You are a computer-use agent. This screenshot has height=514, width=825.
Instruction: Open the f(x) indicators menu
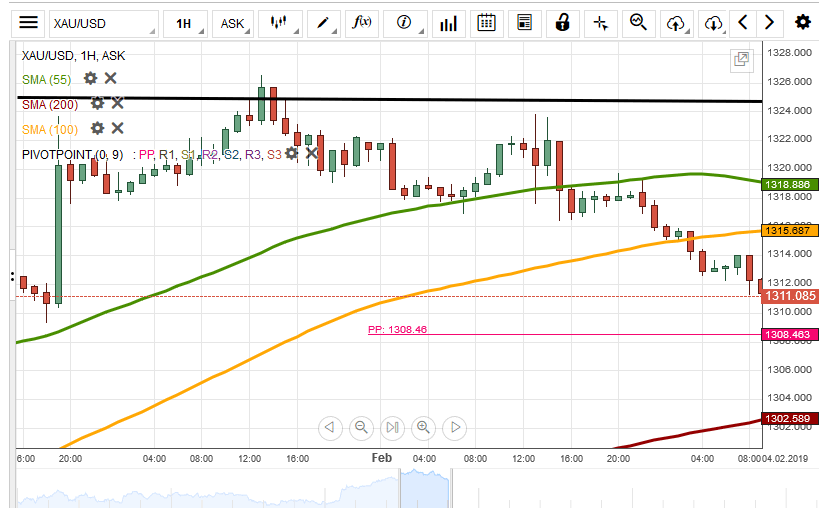pyautogui.click(x=361, y=22)
